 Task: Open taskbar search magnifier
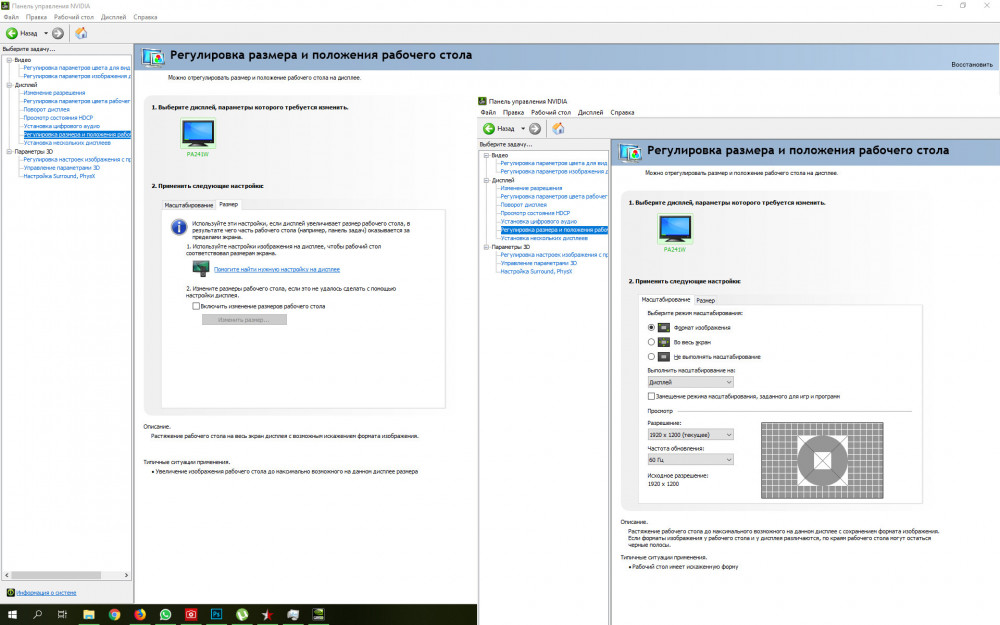click(37, 615)
